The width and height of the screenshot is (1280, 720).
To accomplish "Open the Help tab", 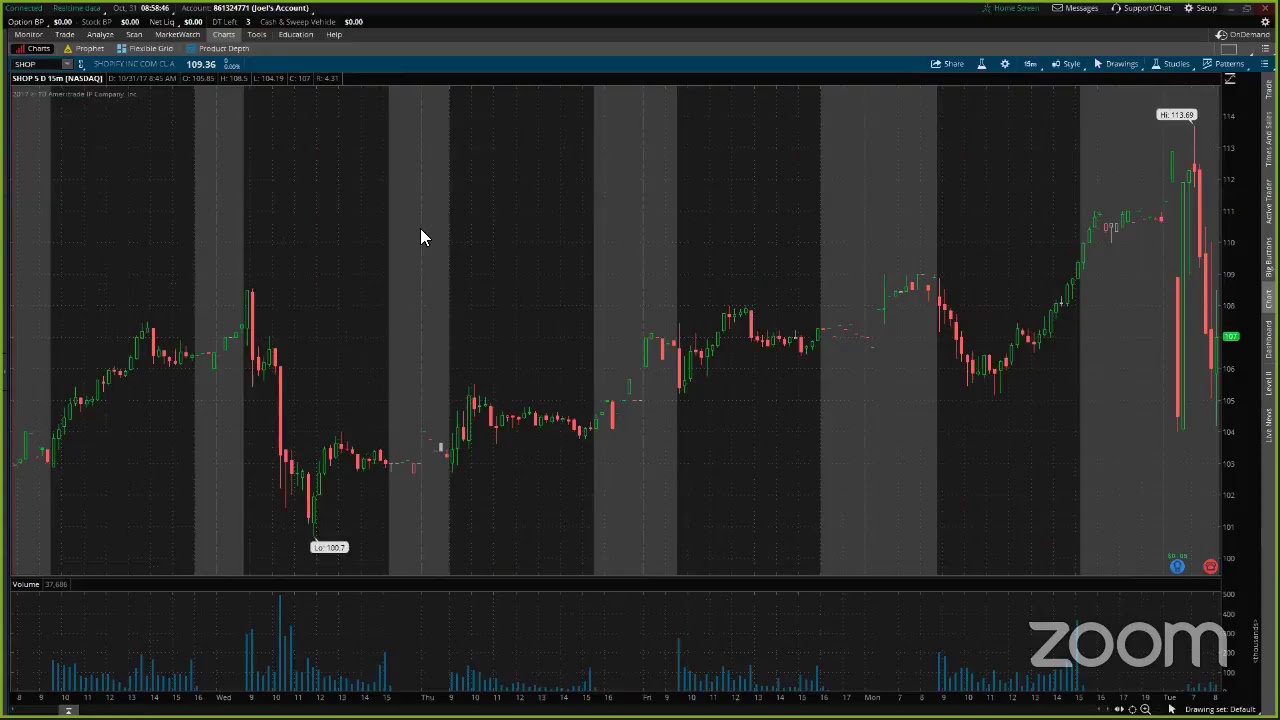I will [x=334, y=34].
